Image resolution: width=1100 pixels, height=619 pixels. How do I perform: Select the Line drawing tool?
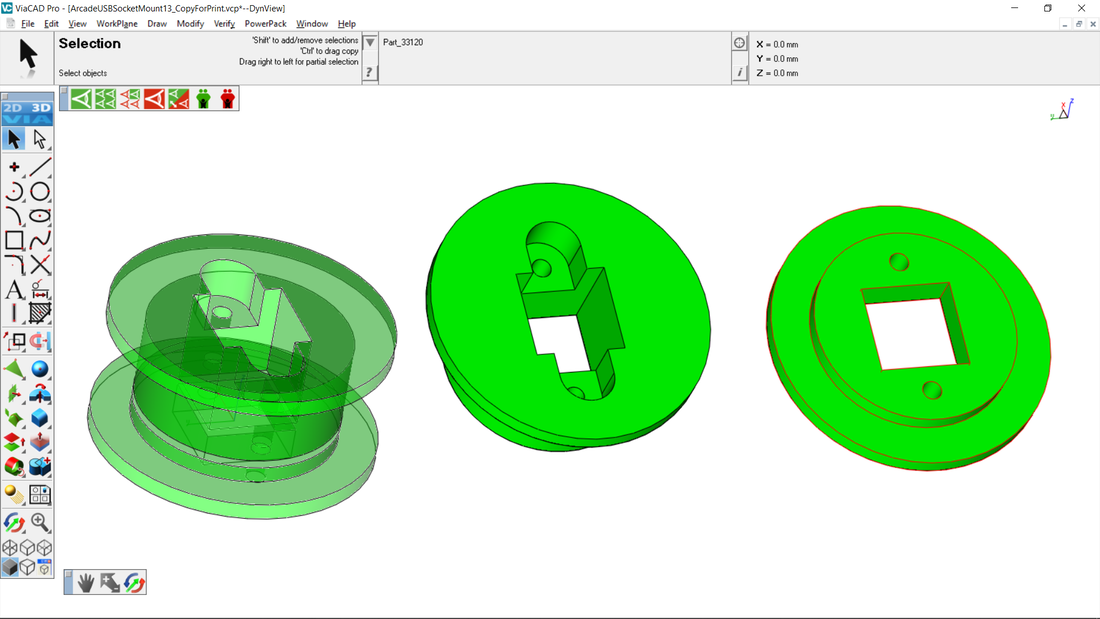point(40,167)
